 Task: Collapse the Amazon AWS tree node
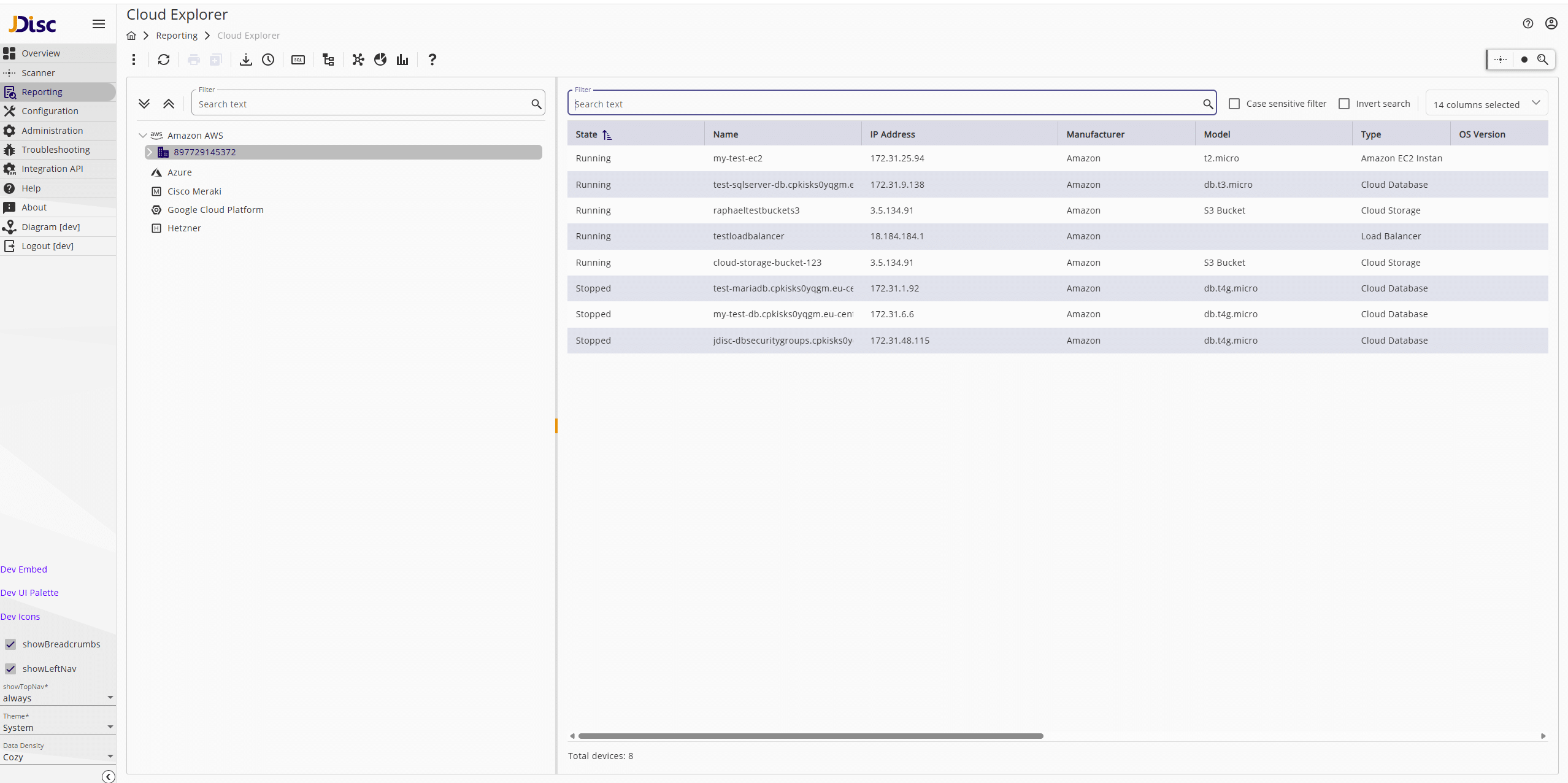[x=142, y=135]
